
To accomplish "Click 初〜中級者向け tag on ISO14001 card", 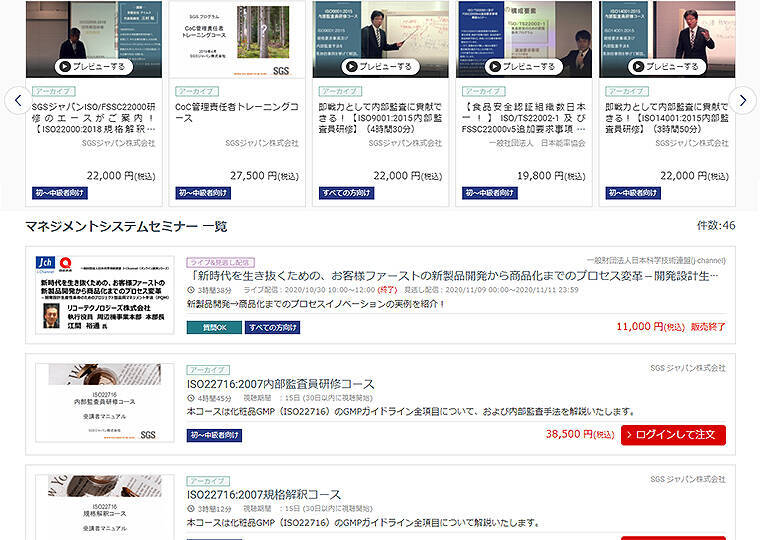I will click(x=633, y=193).
